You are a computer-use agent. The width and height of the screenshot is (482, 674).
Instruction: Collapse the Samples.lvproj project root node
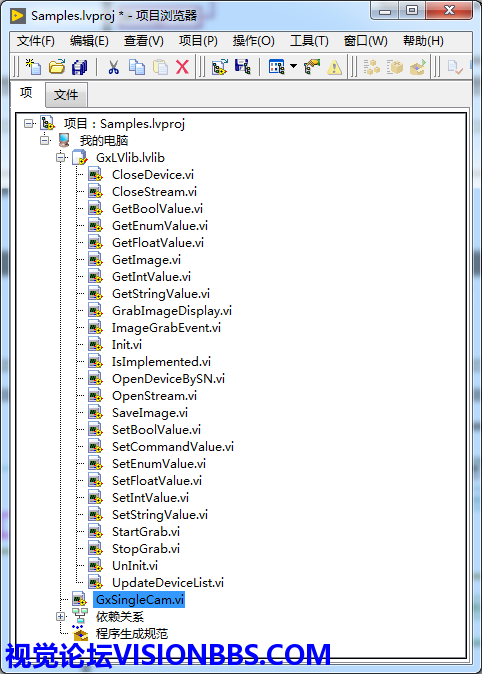[x=29, y=124]
